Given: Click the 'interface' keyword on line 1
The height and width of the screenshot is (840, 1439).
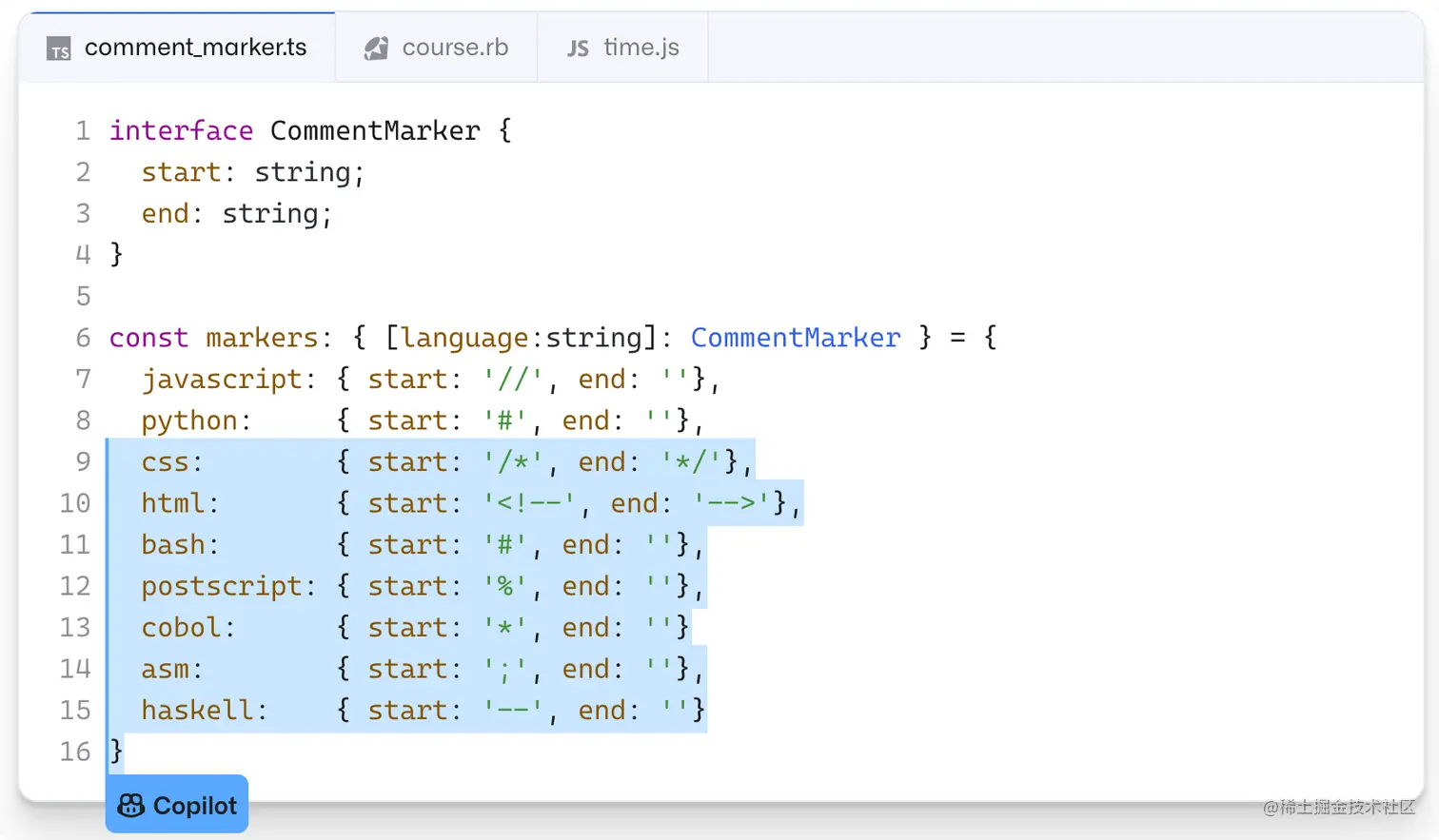Looking at the screenshot, I should point(181,130).
